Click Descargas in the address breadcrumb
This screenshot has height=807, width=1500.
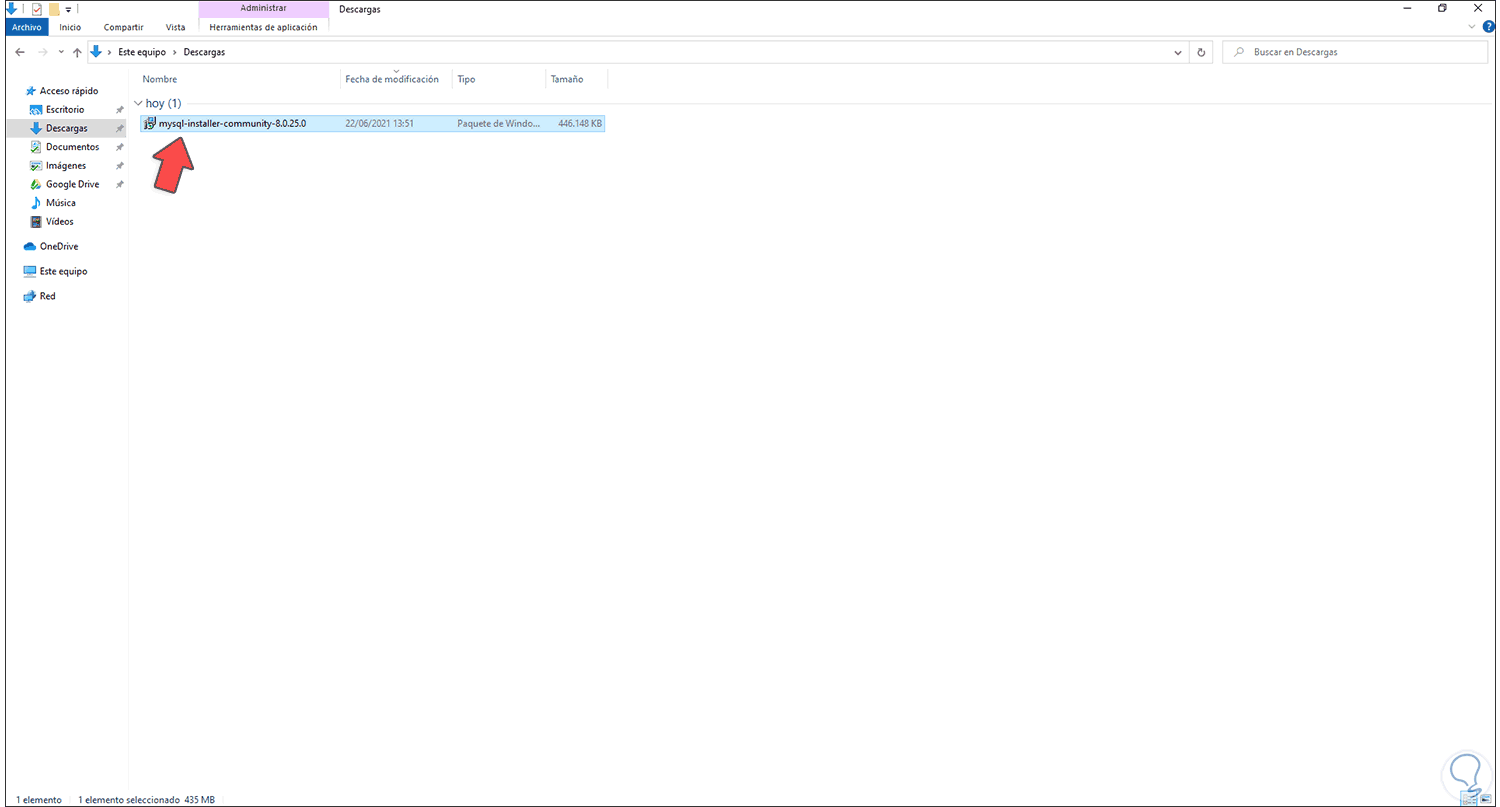(x=204, y=52)
